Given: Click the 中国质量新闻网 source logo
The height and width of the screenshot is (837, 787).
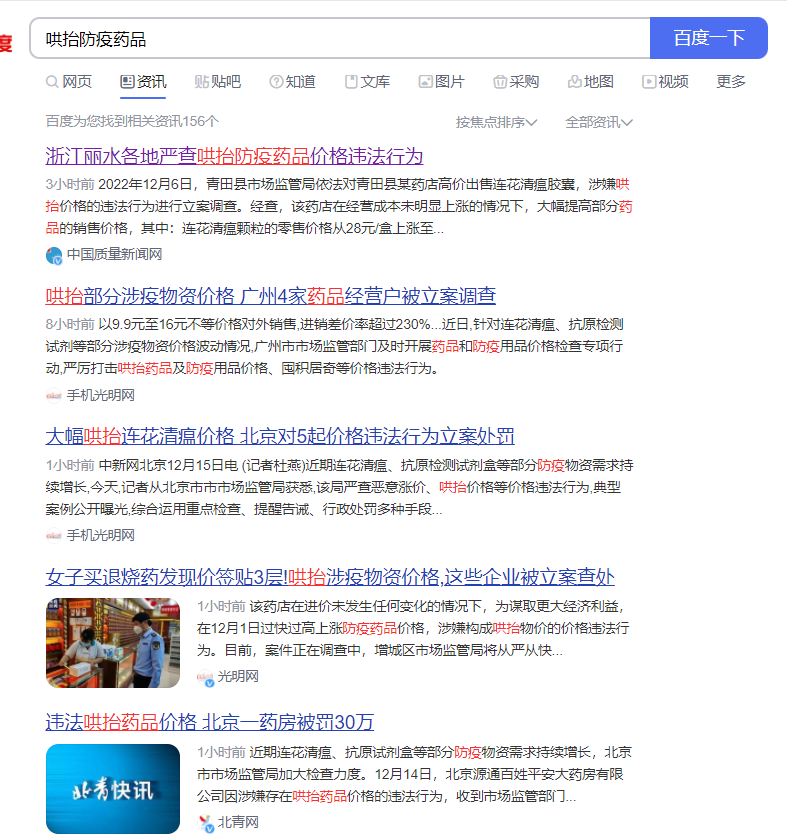Looking at the screenshot, I should point(54,255).
